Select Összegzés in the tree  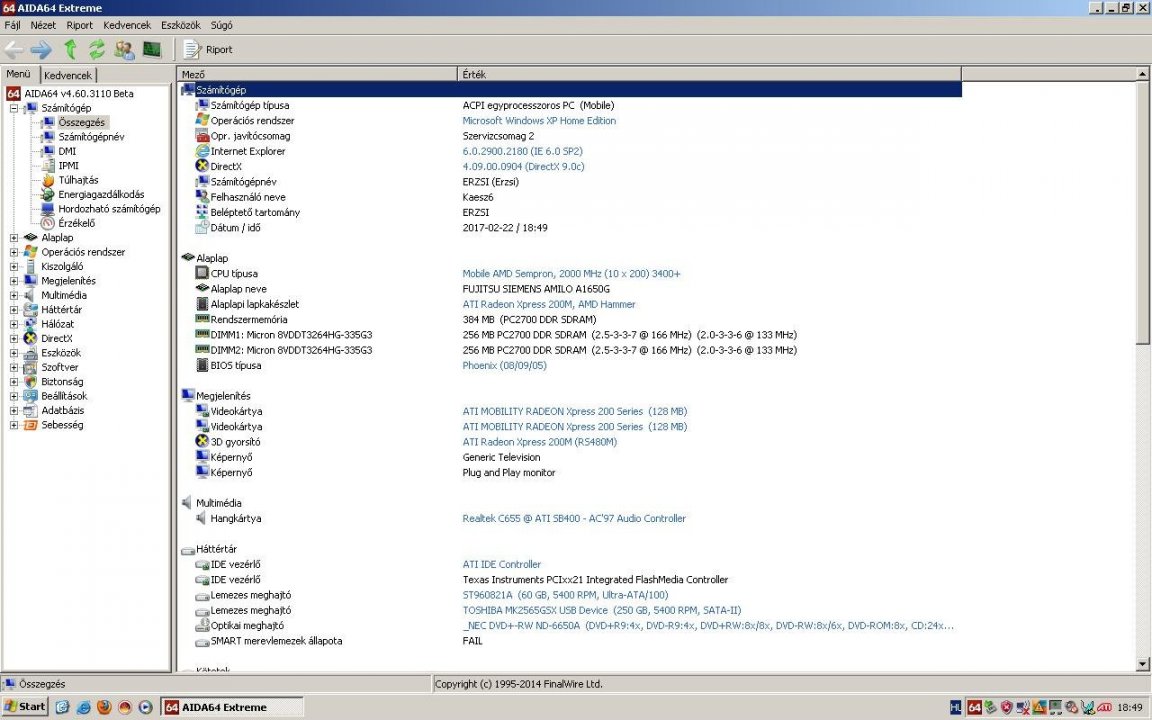pos(82,123)
